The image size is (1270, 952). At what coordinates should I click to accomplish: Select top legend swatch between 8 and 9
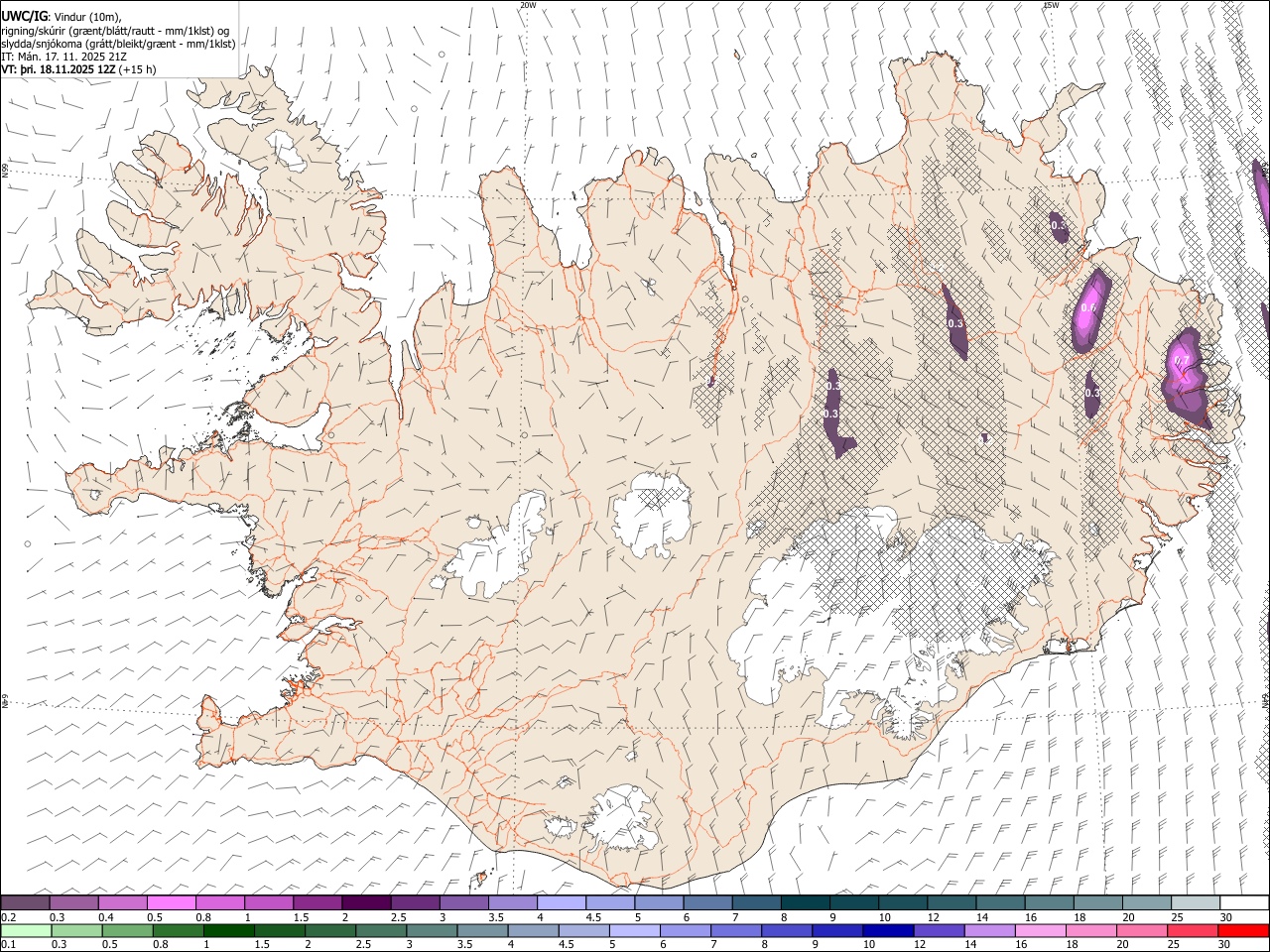[x=805, y=902]
